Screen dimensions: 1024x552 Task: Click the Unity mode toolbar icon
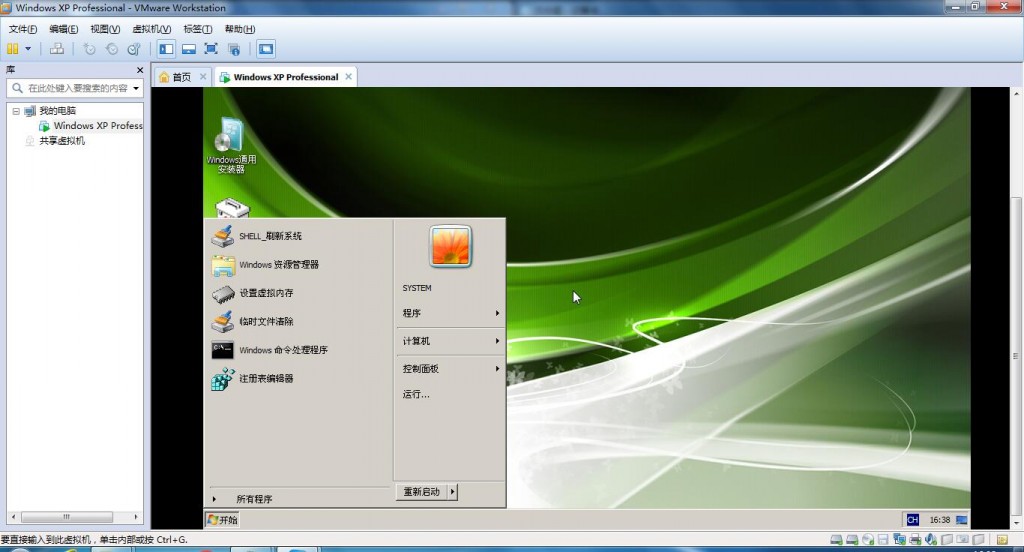[x=234, y=48]
